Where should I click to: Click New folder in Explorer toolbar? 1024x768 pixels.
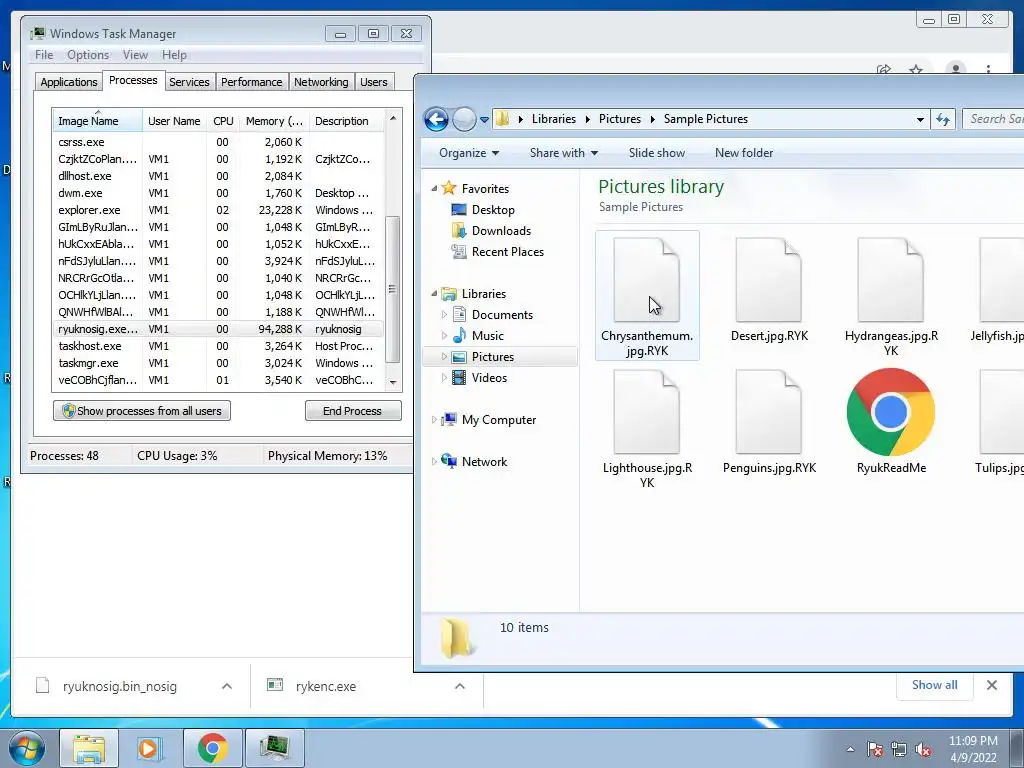pos(744,153)
